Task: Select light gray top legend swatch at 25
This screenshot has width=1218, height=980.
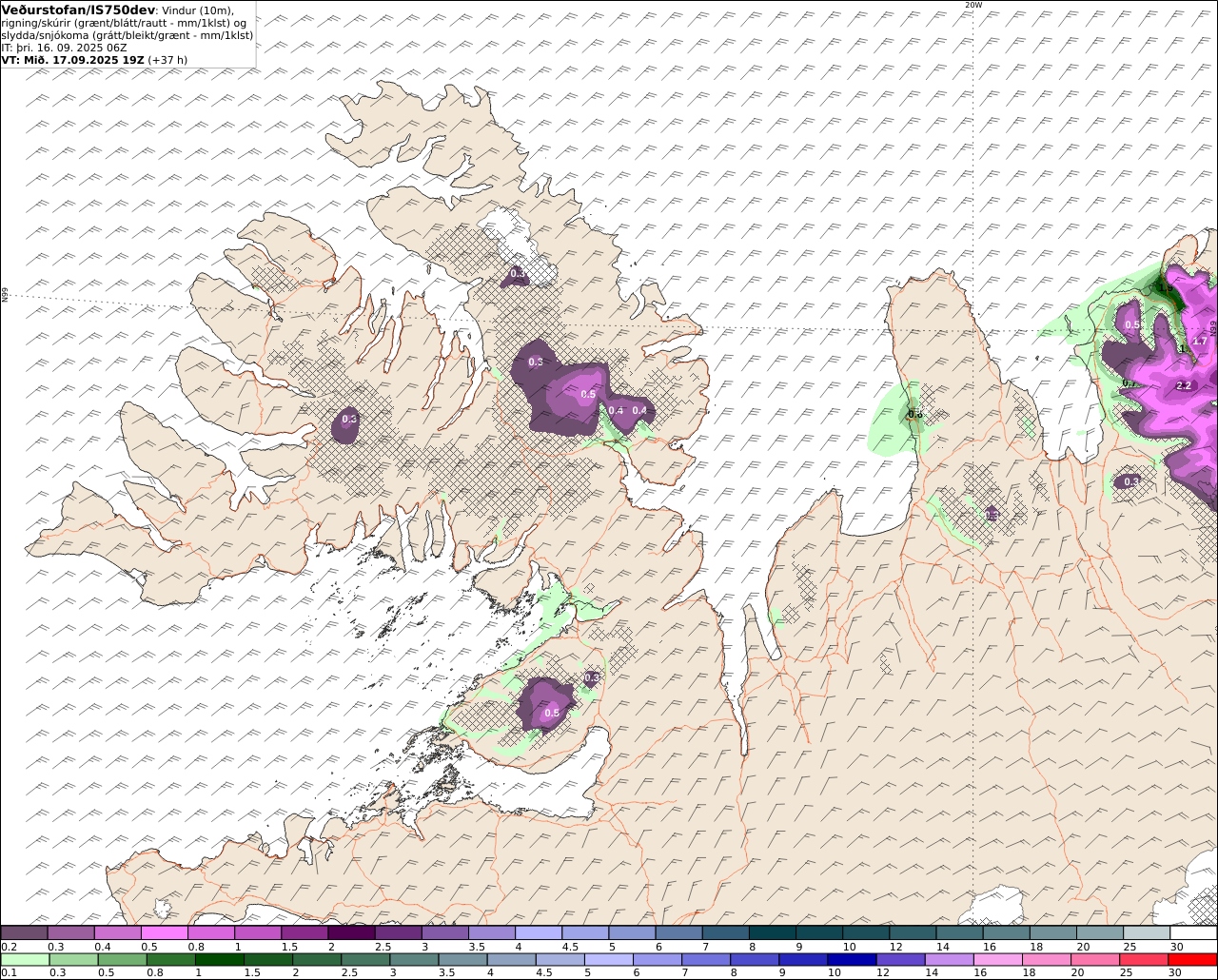Action: click(x=1147, y=932)
